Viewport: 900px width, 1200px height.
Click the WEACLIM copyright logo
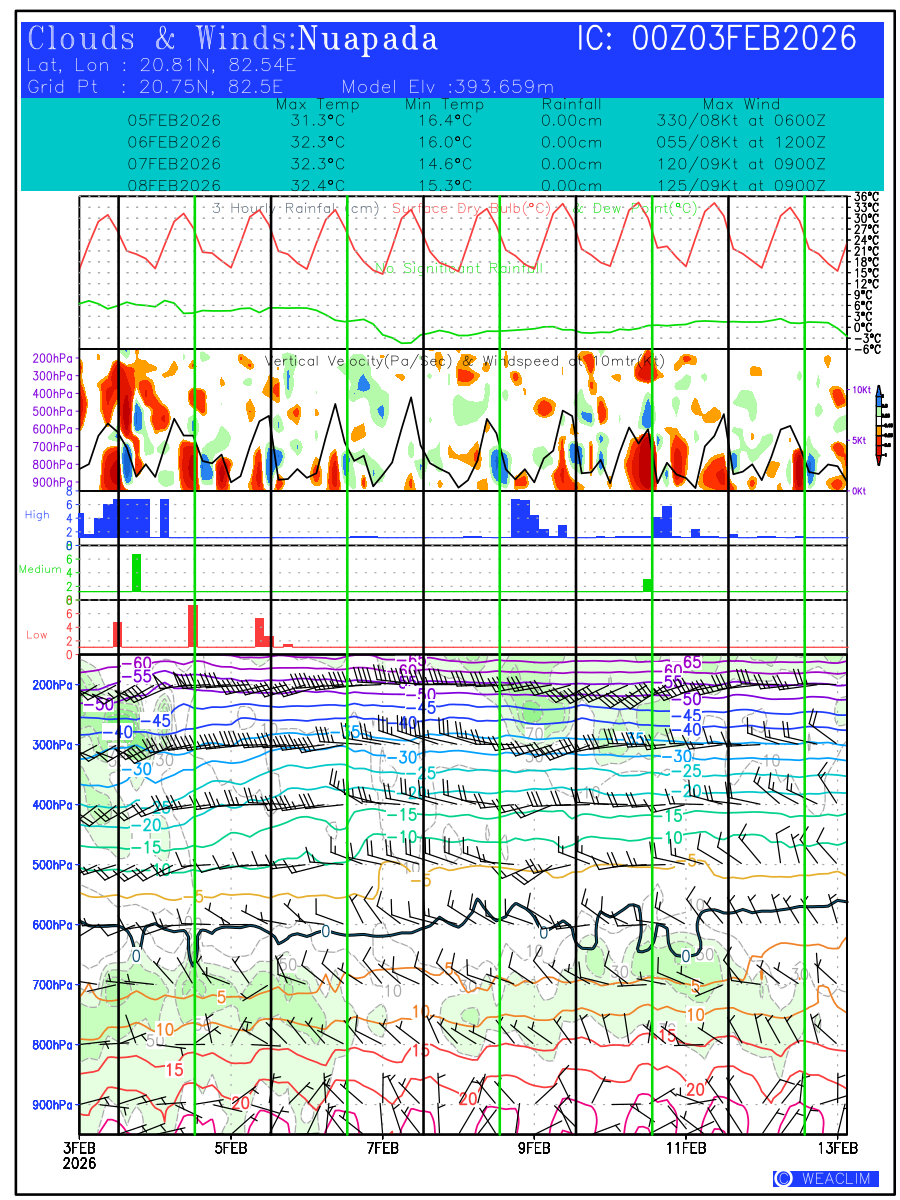tap(825, 1179)
